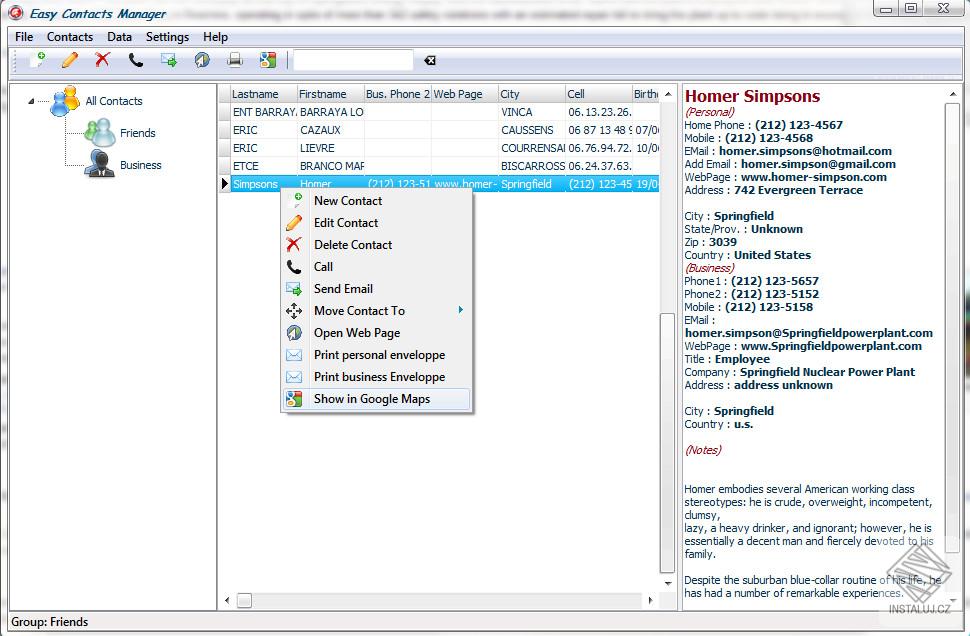
Task: Choose Show in Google Maps from context menu
Action: coord(371,398)
